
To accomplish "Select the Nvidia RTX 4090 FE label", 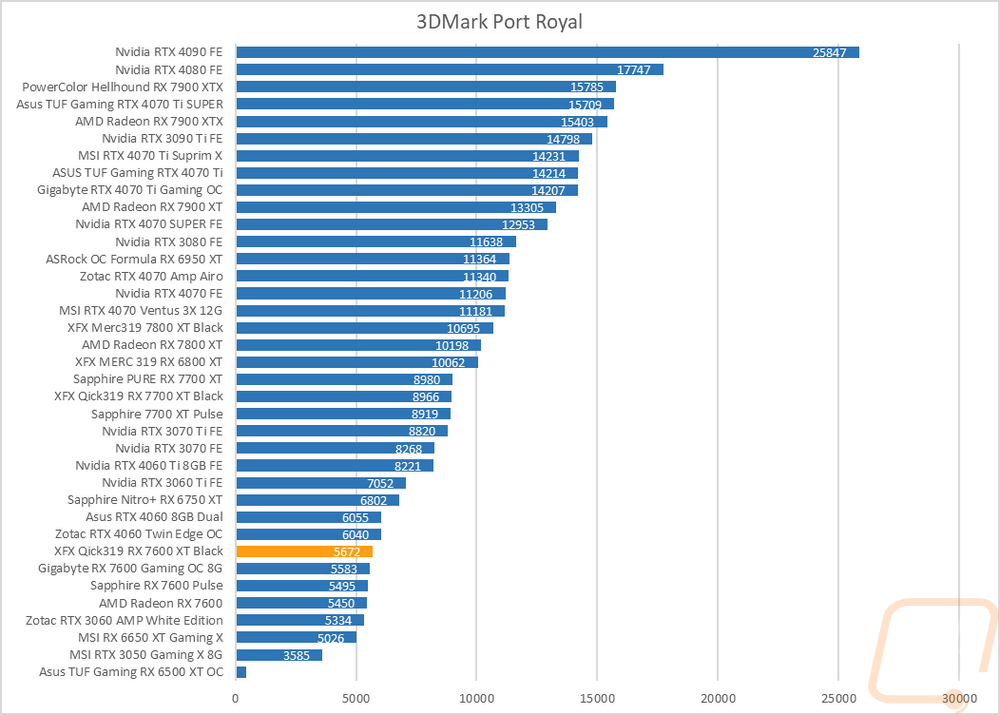I will (169, 52).
